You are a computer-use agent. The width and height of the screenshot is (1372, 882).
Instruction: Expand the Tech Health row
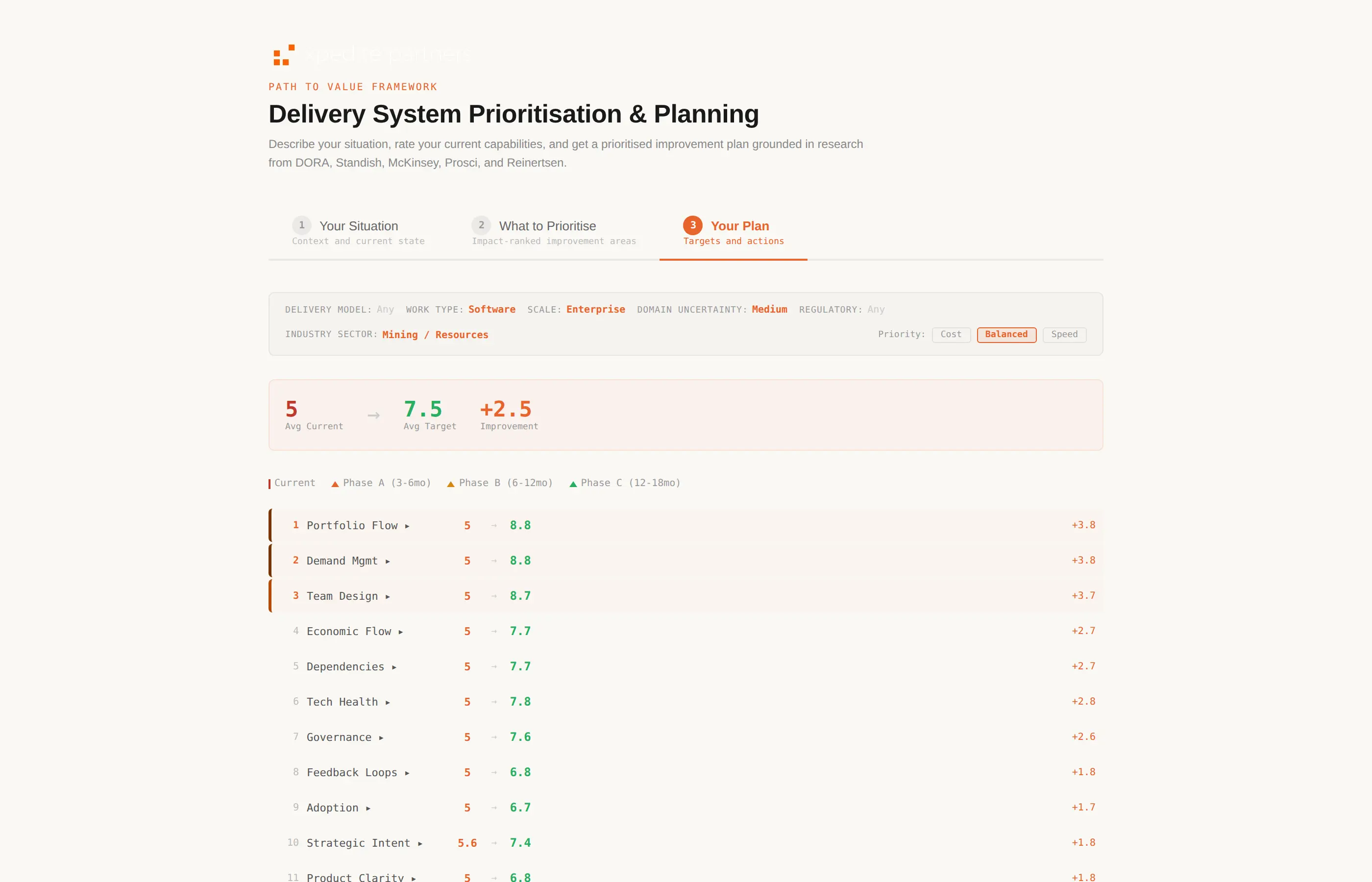coord(388,702)
